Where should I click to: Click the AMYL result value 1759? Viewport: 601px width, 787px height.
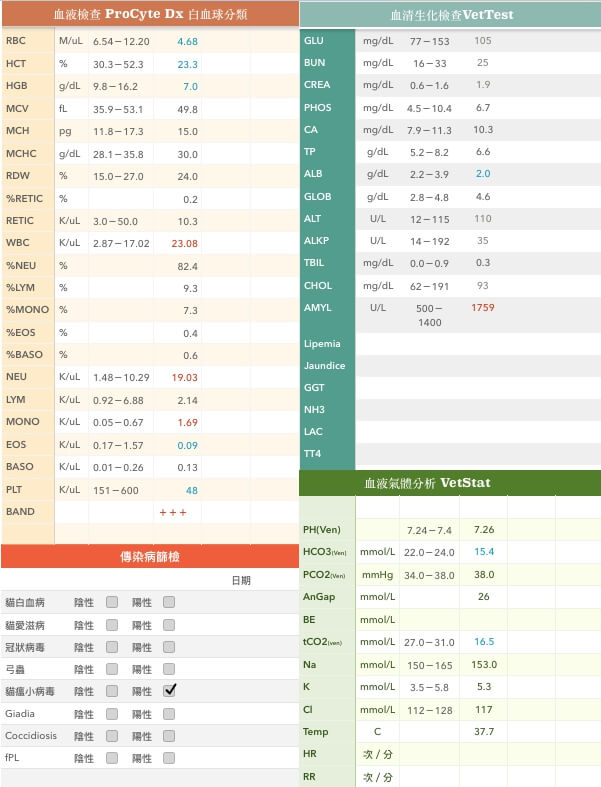483,308
